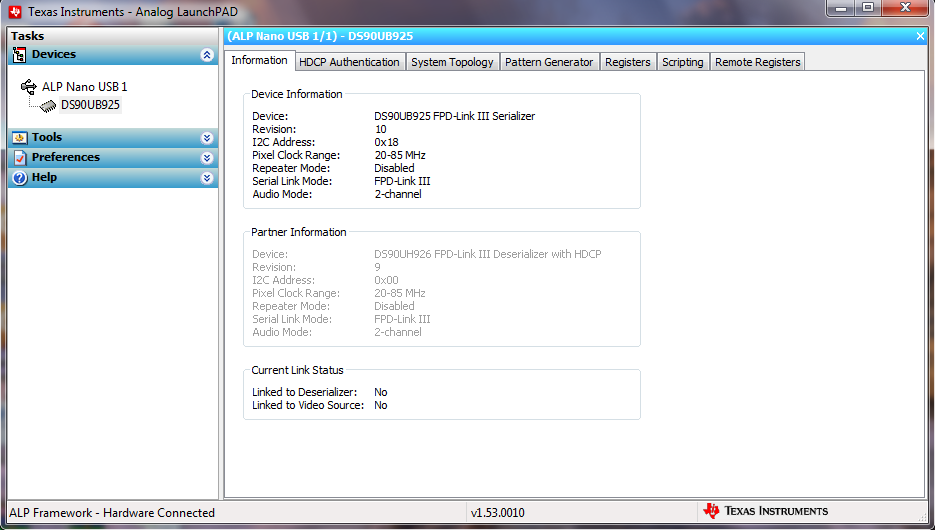Click the 'Linked to Video Source:' label

(308, 405)
